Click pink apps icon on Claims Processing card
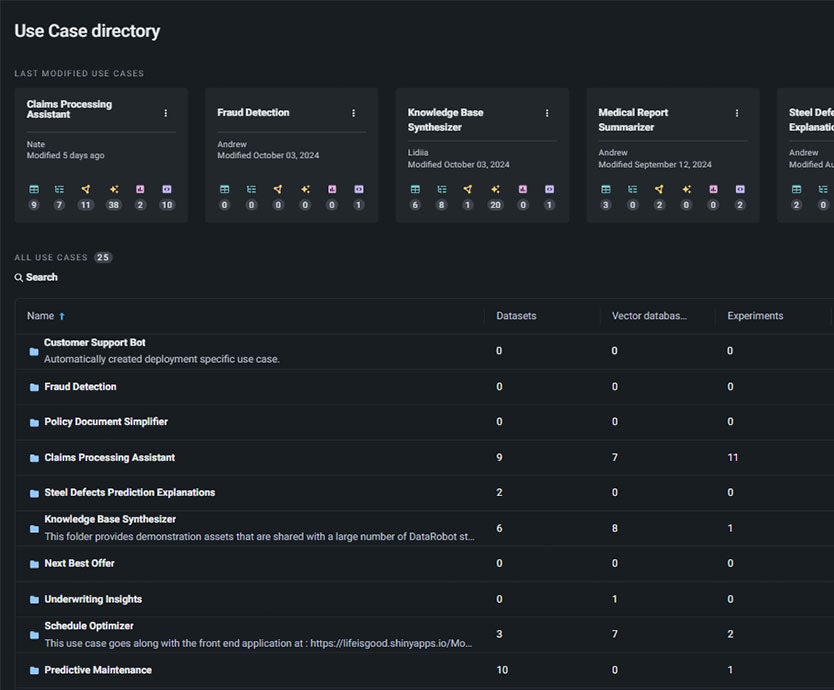 click(x=140, y=189)
